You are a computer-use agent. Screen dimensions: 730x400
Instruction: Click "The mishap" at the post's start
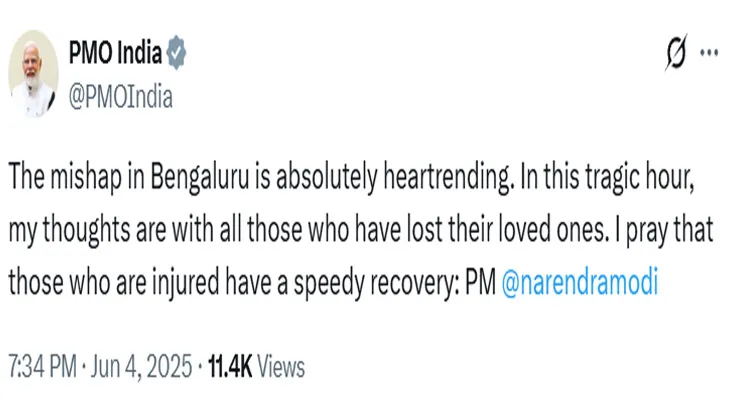click(65, 178)
